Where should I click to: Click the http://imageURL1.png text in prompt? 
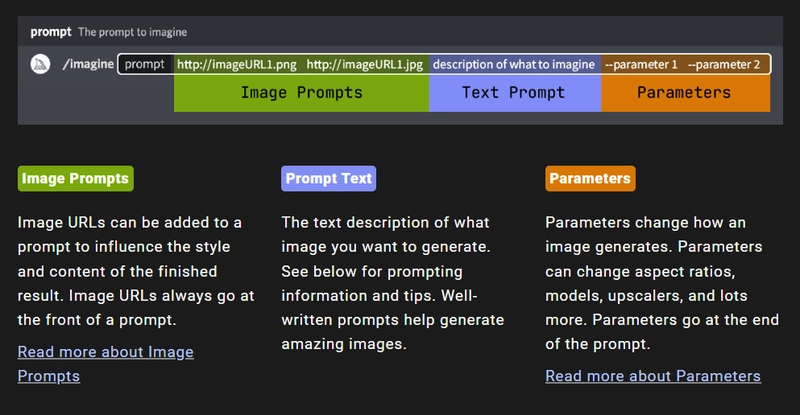click(x=237, y=64)
